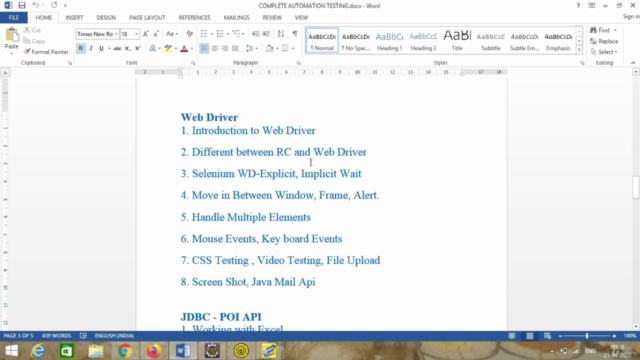The width and height of the screenshot is (640, 360).
Task: Cut the selected text
Action: [x=32, y=30]
